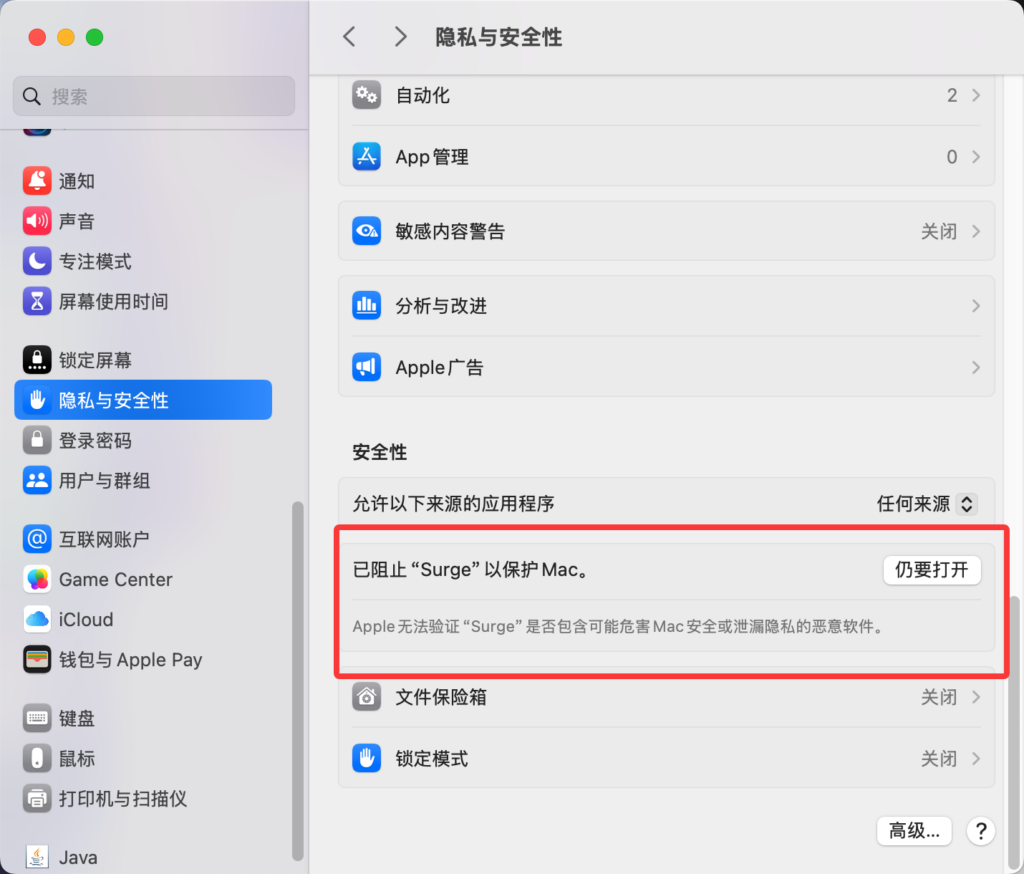
Task: Click the 隐私与安全性 hand icon in sidebar
Action: coord(37,400)
